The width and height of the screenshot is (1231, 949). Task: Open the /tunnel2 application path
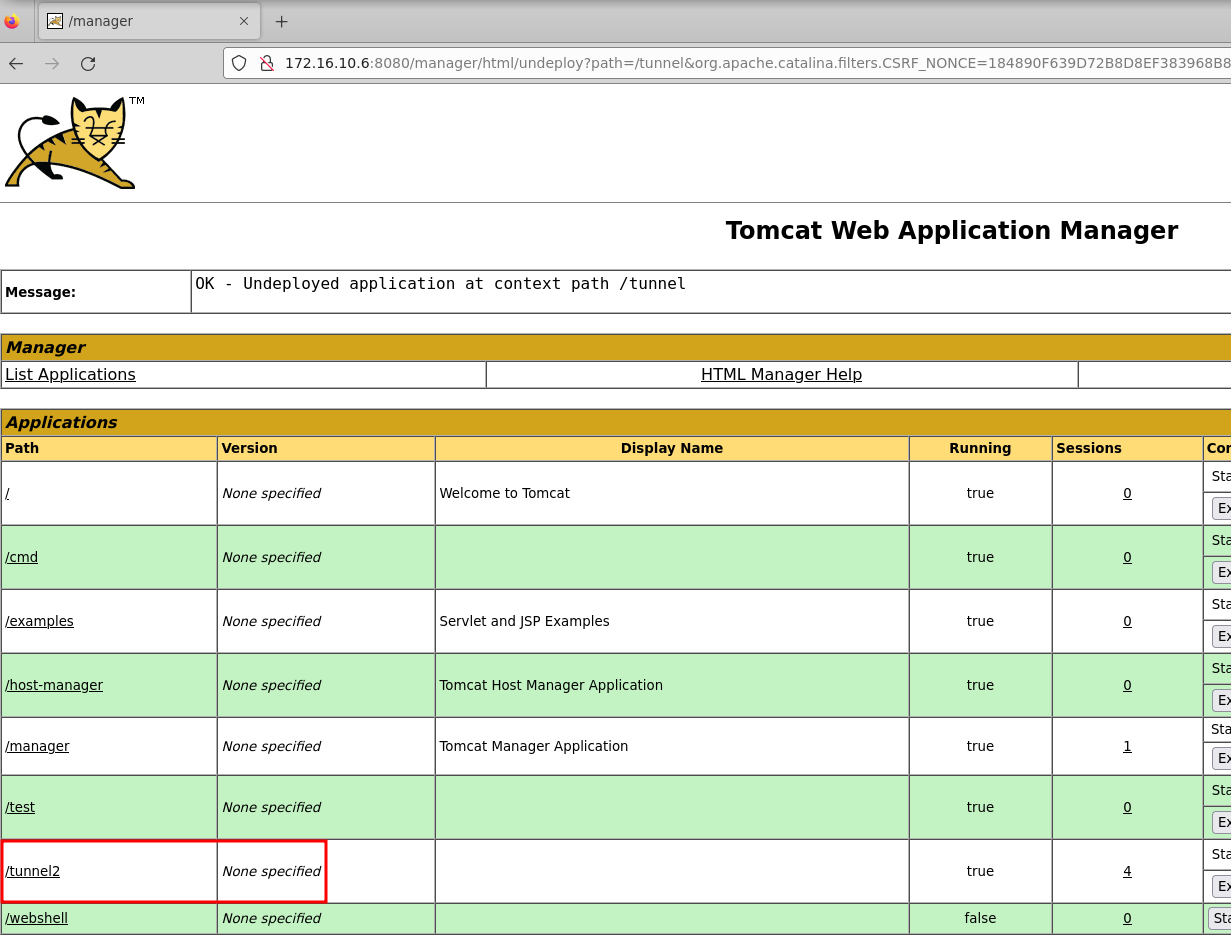click(x=33, y=871)
